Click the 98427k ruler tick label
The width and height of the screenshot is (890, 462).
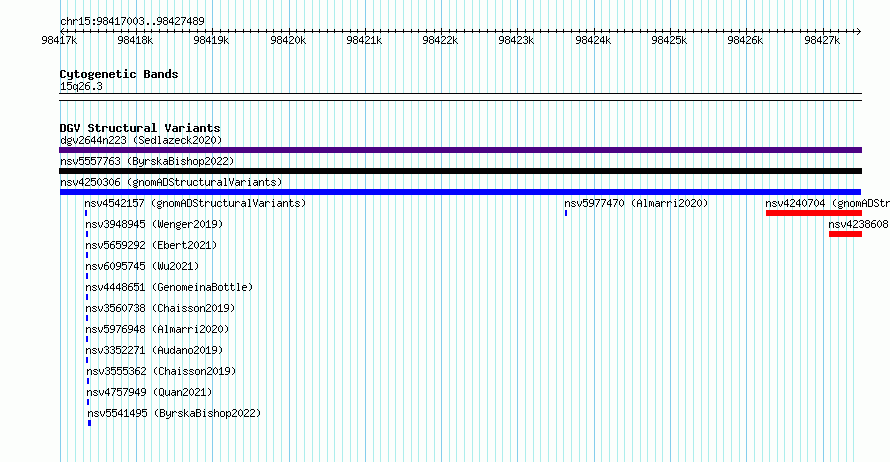click(822, 40)
